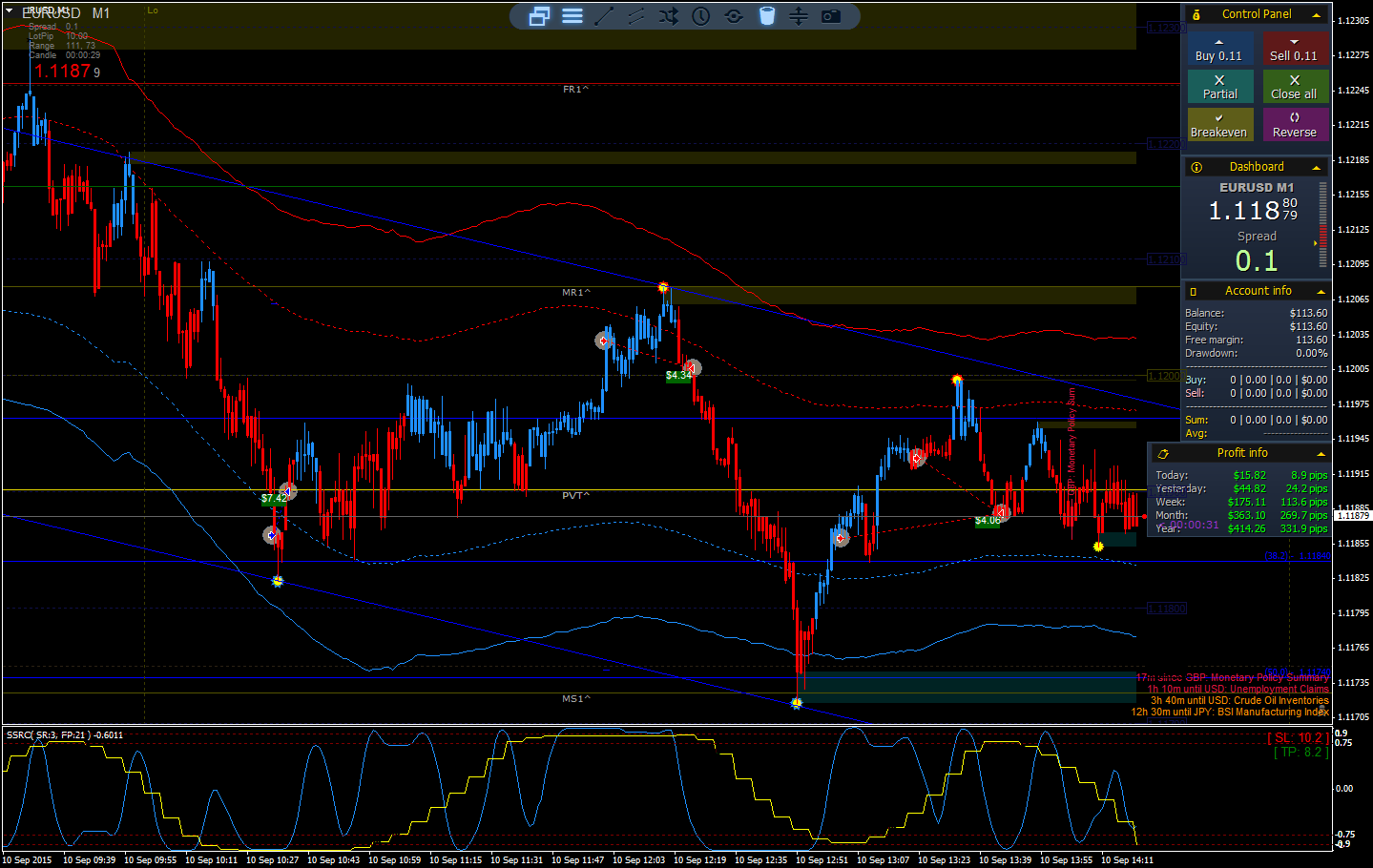This screenshot has height=868, width=1373.
Task: Click the volatility meter bar in Dashboard
Action: coord(1322,227)
